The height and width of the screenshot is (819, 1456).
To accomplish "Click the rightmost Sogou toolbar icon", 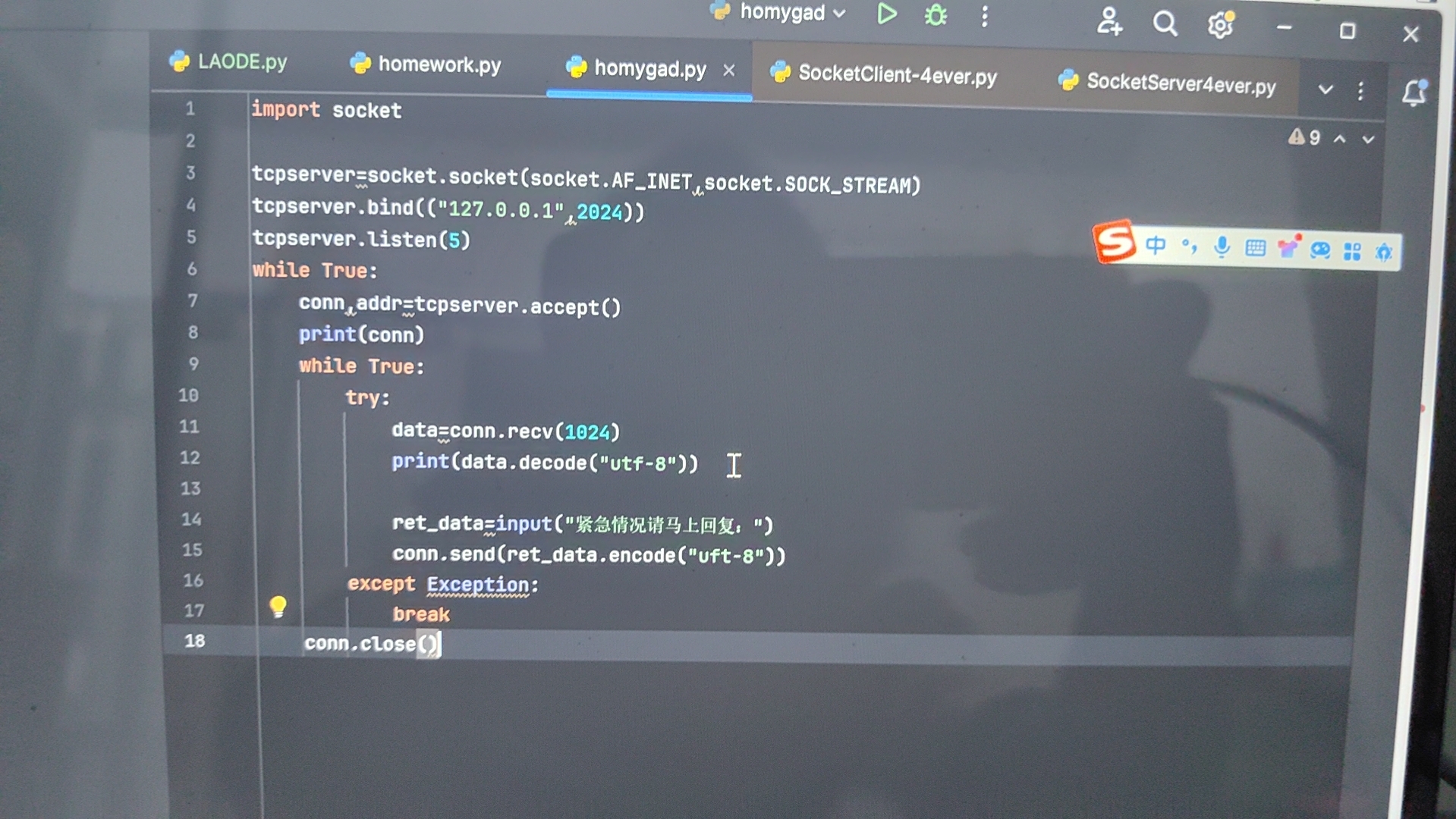I will coord(1384,253).
